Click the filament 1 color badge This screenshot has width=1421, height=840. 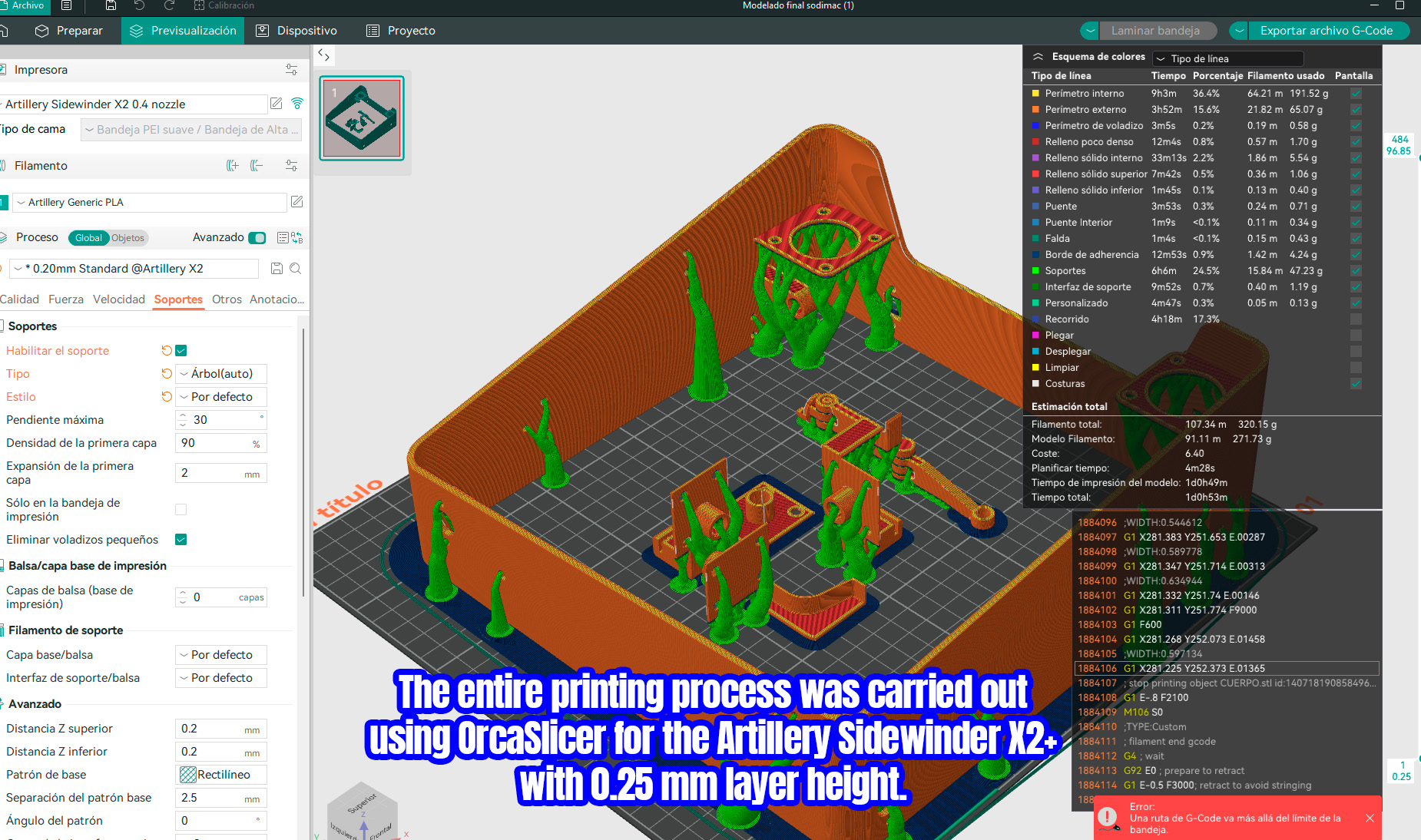coord(4,203)
